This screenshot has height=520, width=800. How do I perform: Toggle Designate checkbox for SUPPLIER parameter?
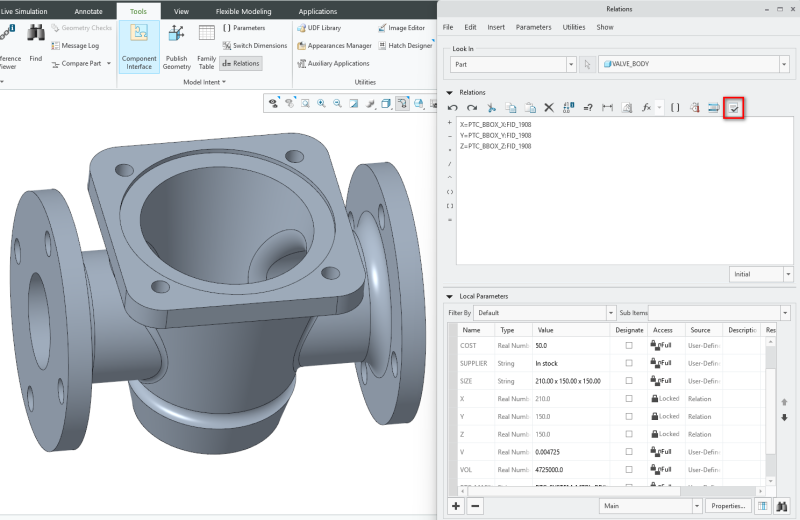(x=629, y=363)
